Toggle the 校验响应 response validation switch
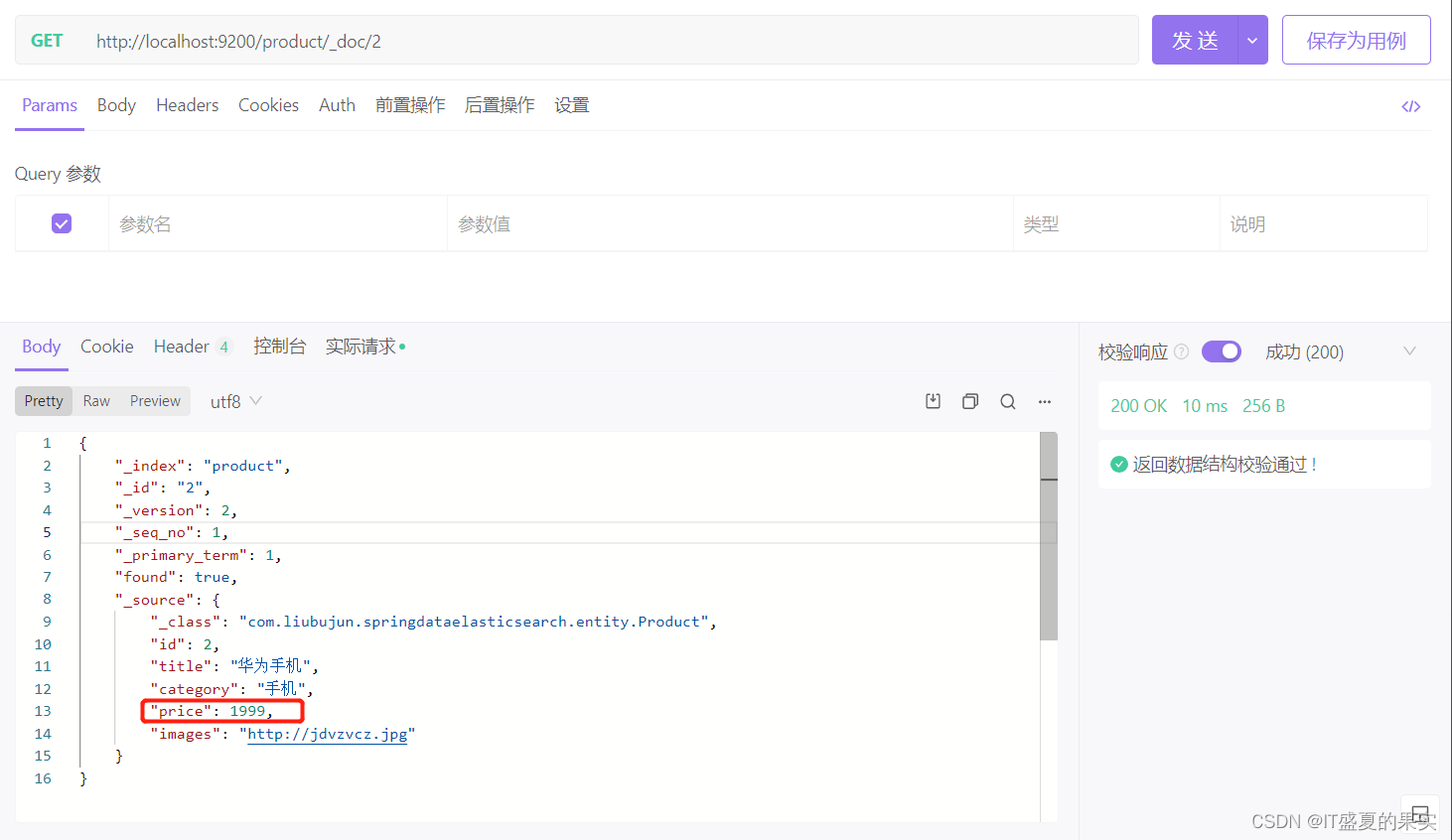 pyautogui.click(x=1221, y=350)
